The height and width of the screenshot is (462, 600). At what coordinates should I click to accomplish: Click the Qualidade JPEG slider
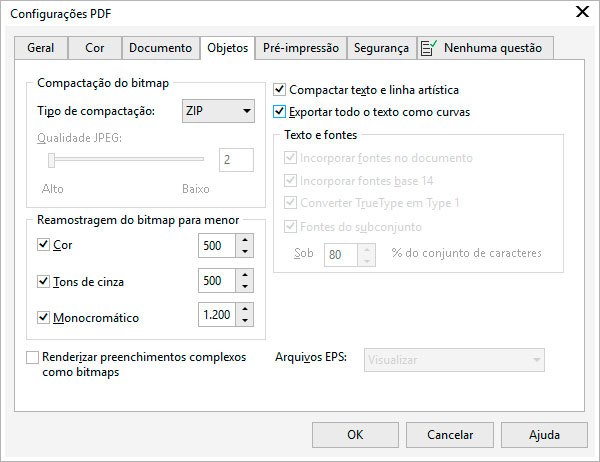click(128, 159)
